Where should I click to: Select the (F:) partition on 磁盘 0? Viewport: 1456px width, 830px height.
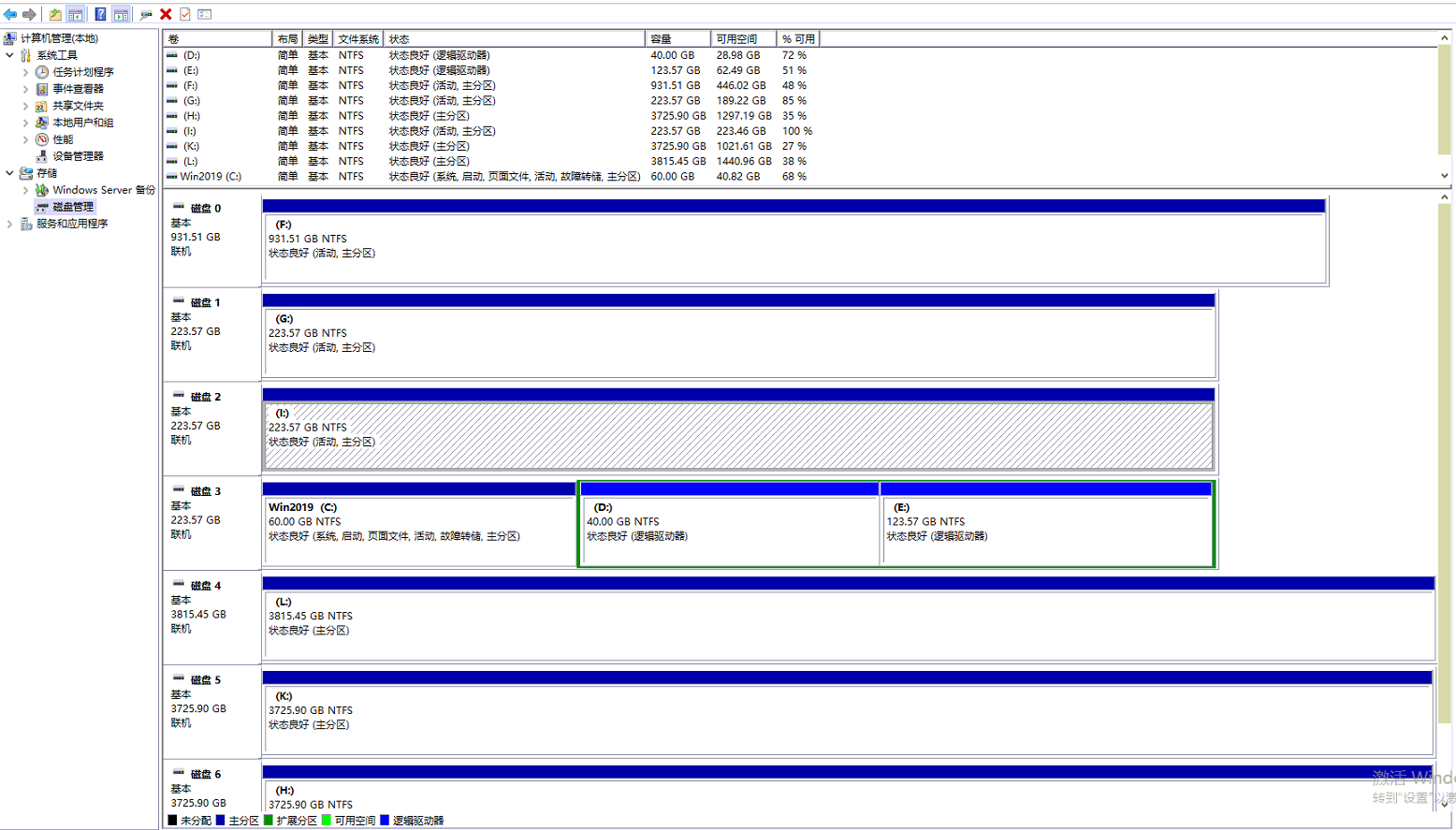(x=794, y=248)
